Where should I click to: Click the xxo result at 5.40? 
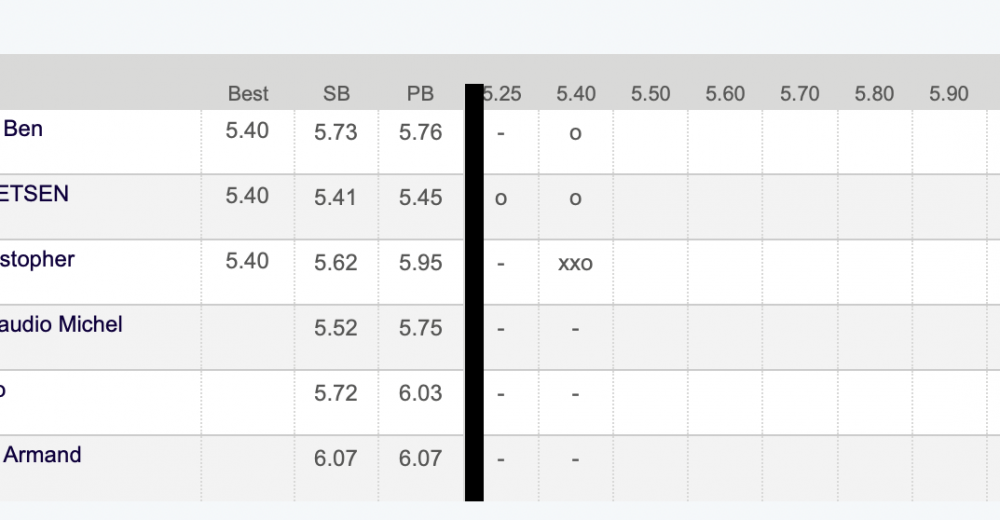coord(575,264)
